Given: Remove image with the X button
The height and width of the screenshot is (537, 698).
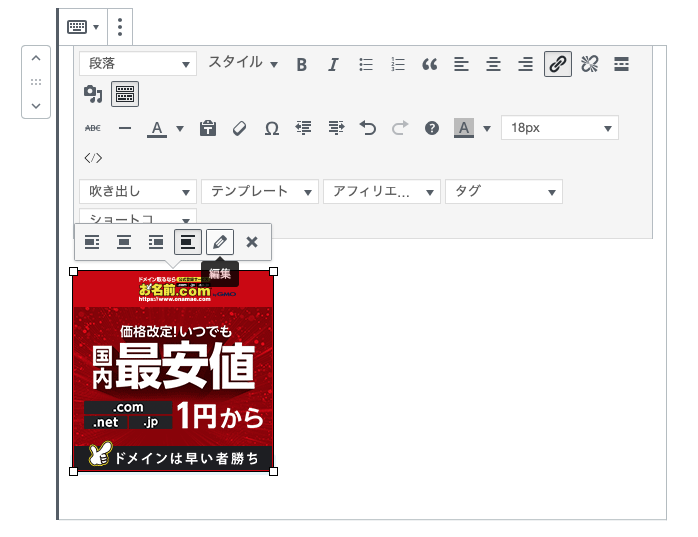Looking at the screenshot, I should pos(252,242).
